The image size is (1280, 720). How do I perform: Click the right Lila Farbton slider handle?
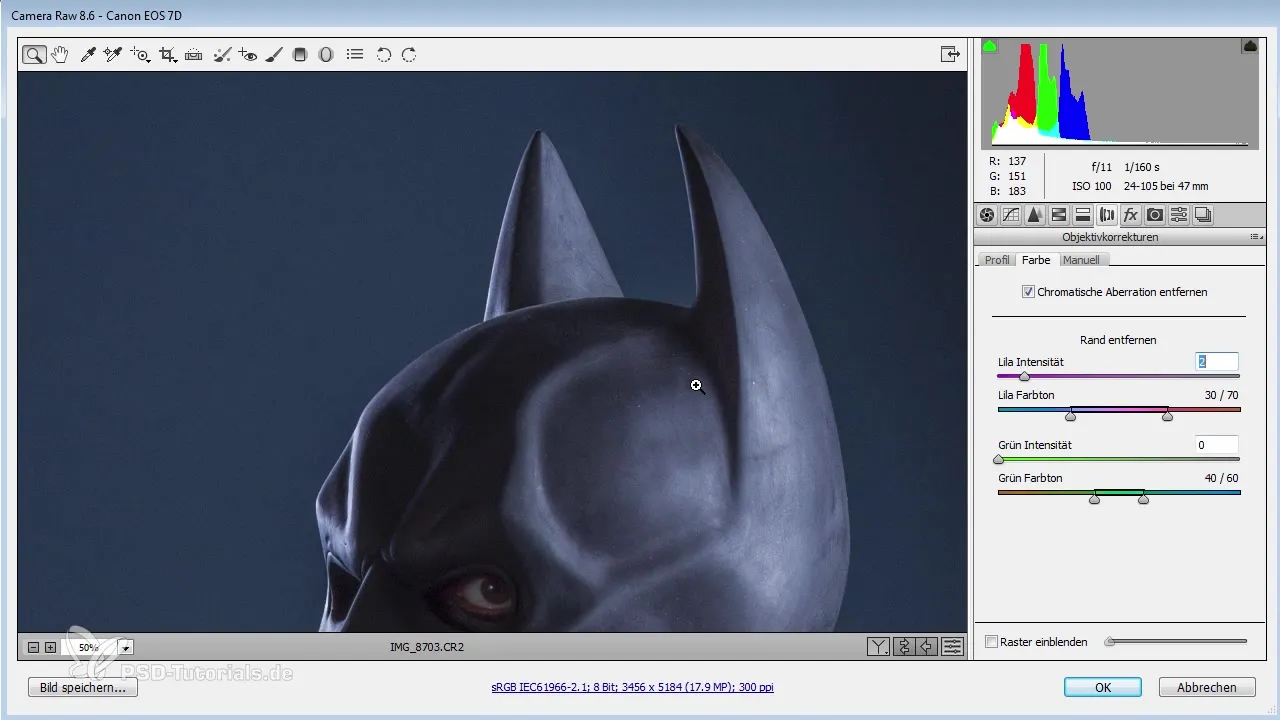click(1167, 416)
